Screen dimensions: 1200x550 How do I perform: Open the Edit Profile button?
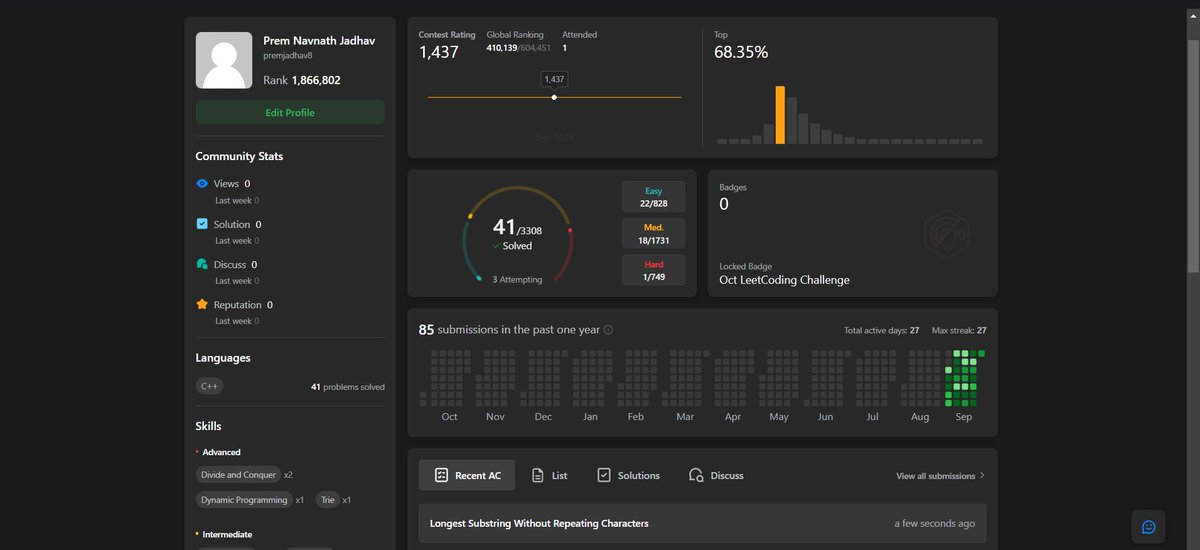290,113
